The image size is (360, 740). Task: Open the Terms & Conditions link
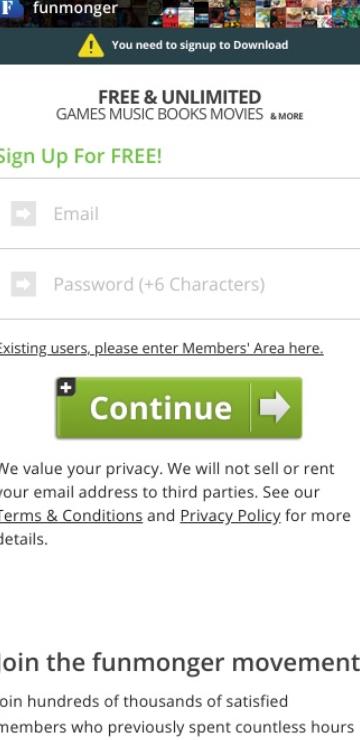click(71, 516)
